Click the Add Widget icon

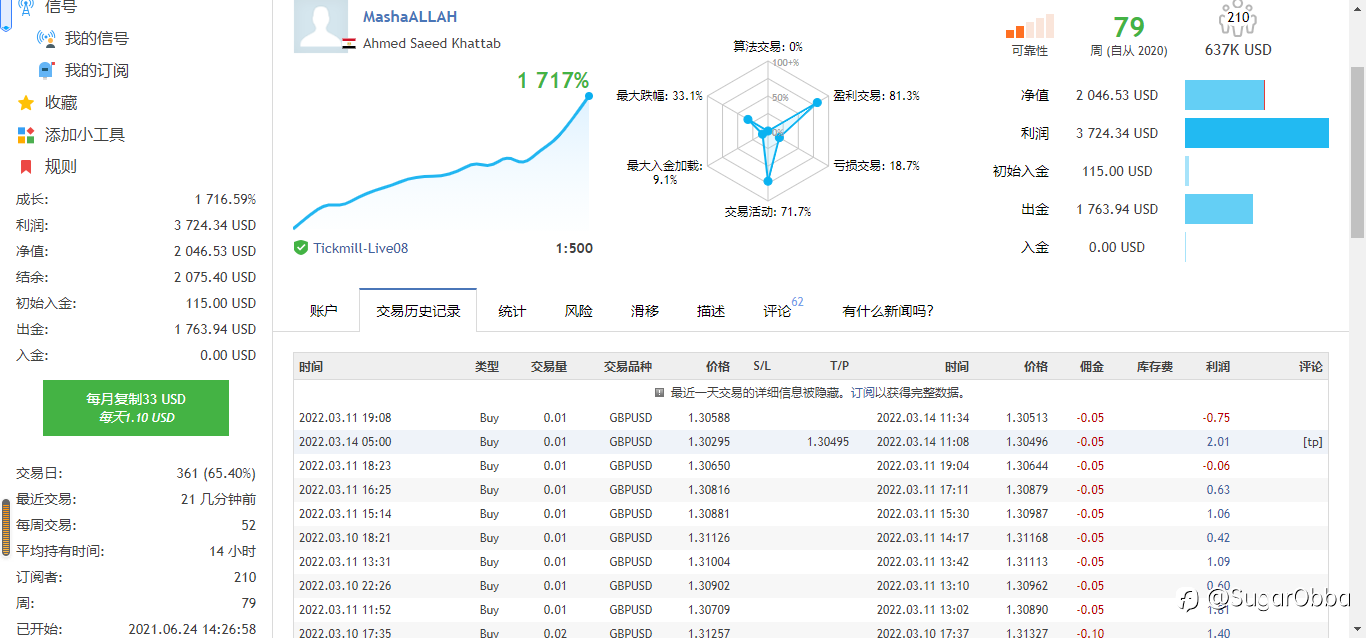26,135
